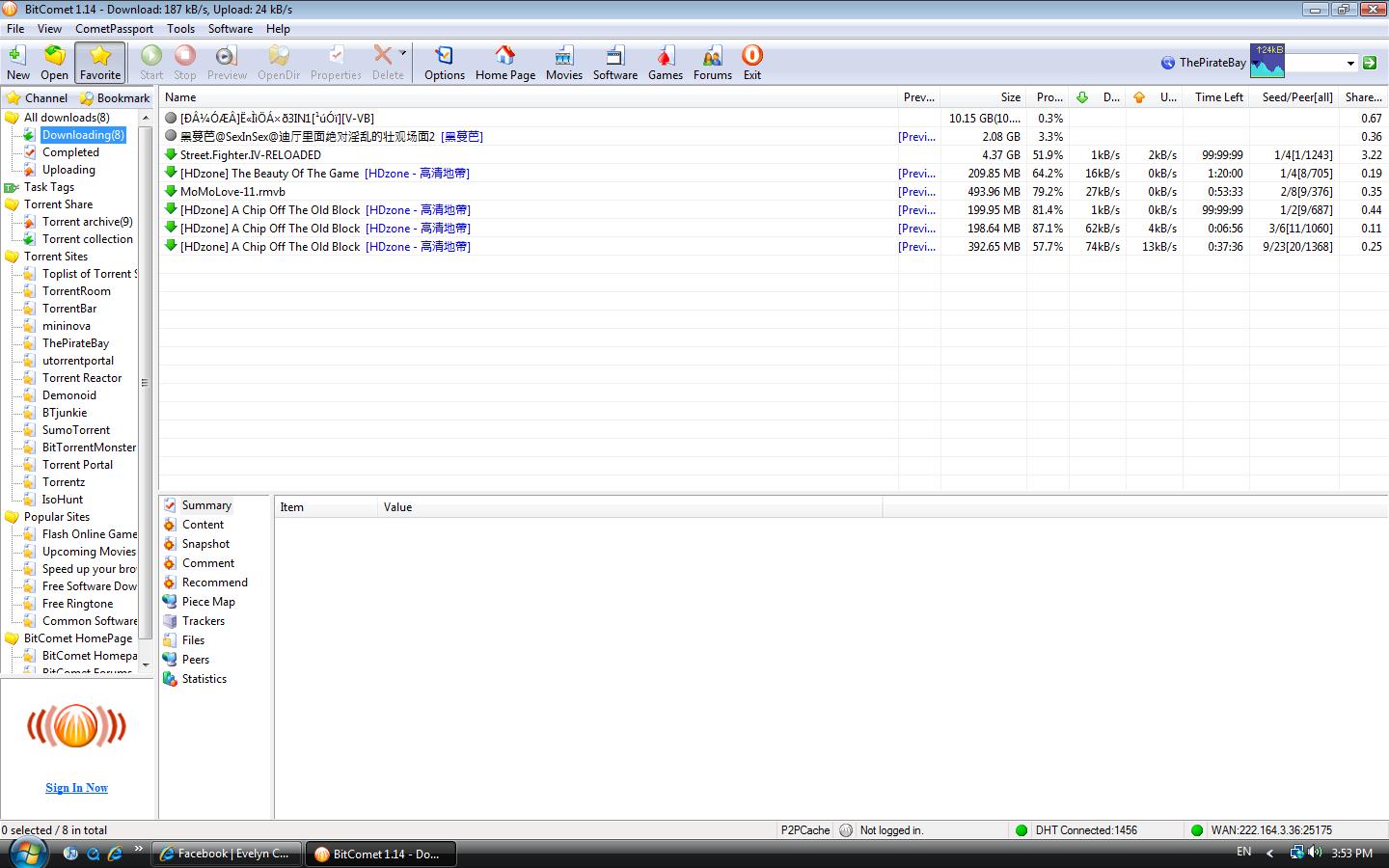Image resolution: width=1389 pixels, height=868 pixels.
Task: Open the Statistics detail tab
Action: [x=204, y=679]
